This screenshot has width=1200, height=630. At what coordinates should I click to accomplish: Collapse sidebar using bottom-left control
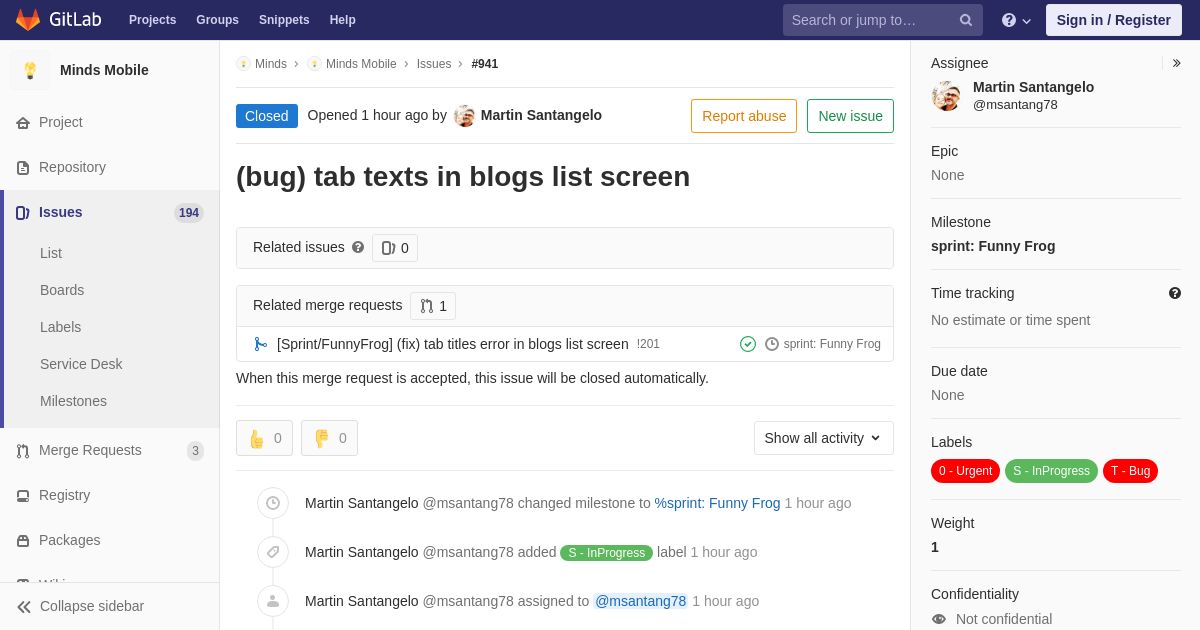tap(80, 606)
